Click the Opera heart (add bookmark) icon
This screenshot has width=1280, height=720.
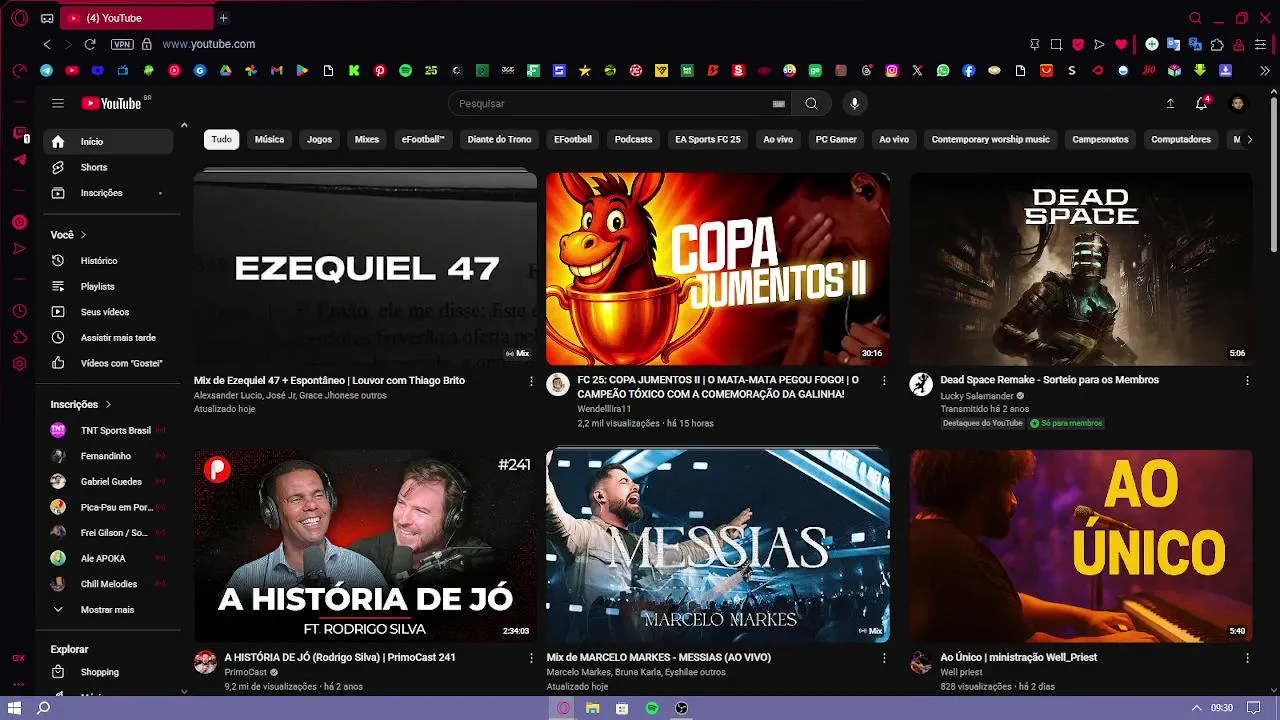1121,44
